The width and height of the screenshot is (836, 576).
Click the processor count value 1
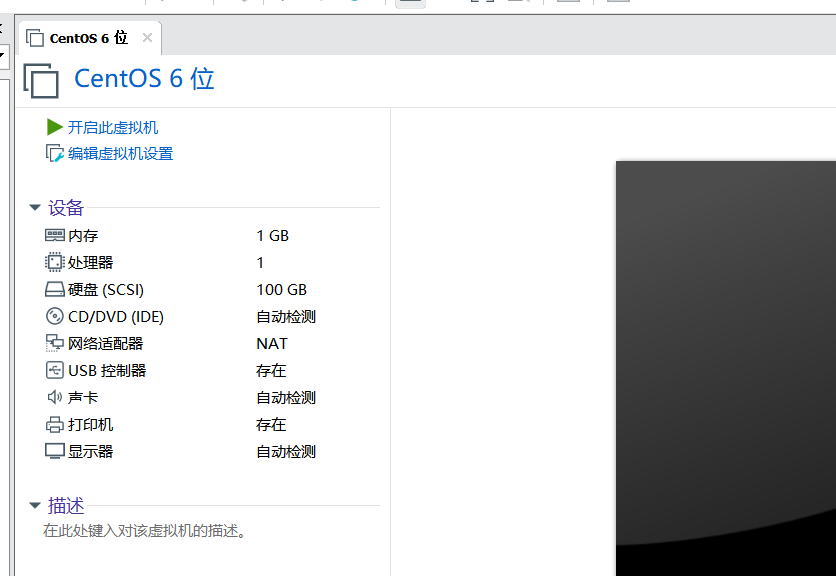tap(260, 262)
